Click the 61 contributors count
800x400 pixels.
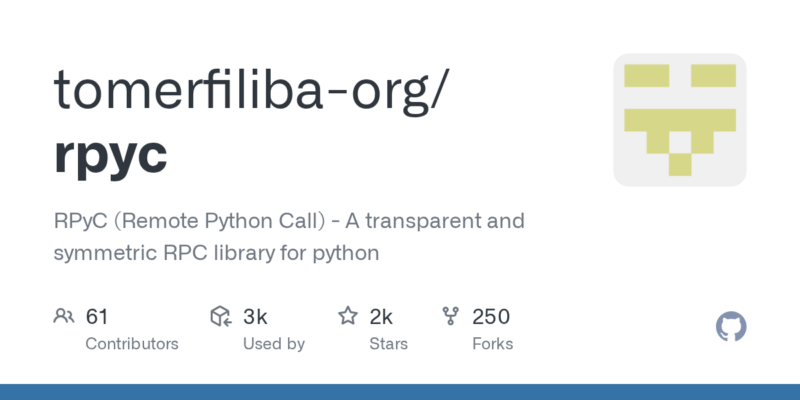pyautogui.click(x=97, y=317)
